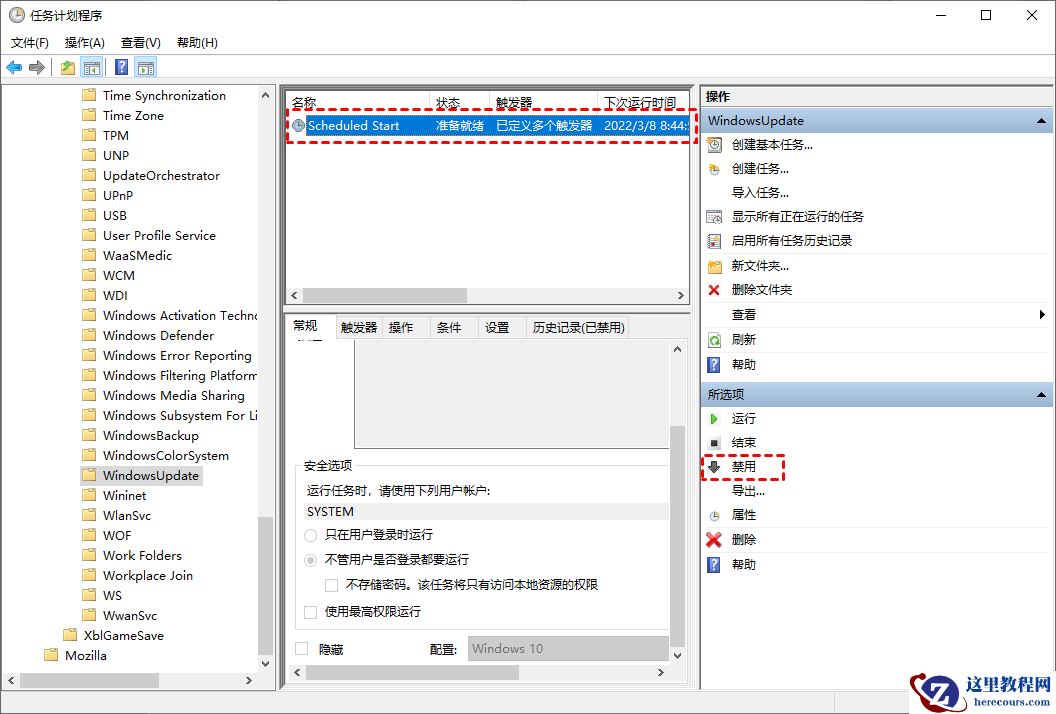Click the 运行 green run icon
1056x714 pixels.
pos(713,417)
